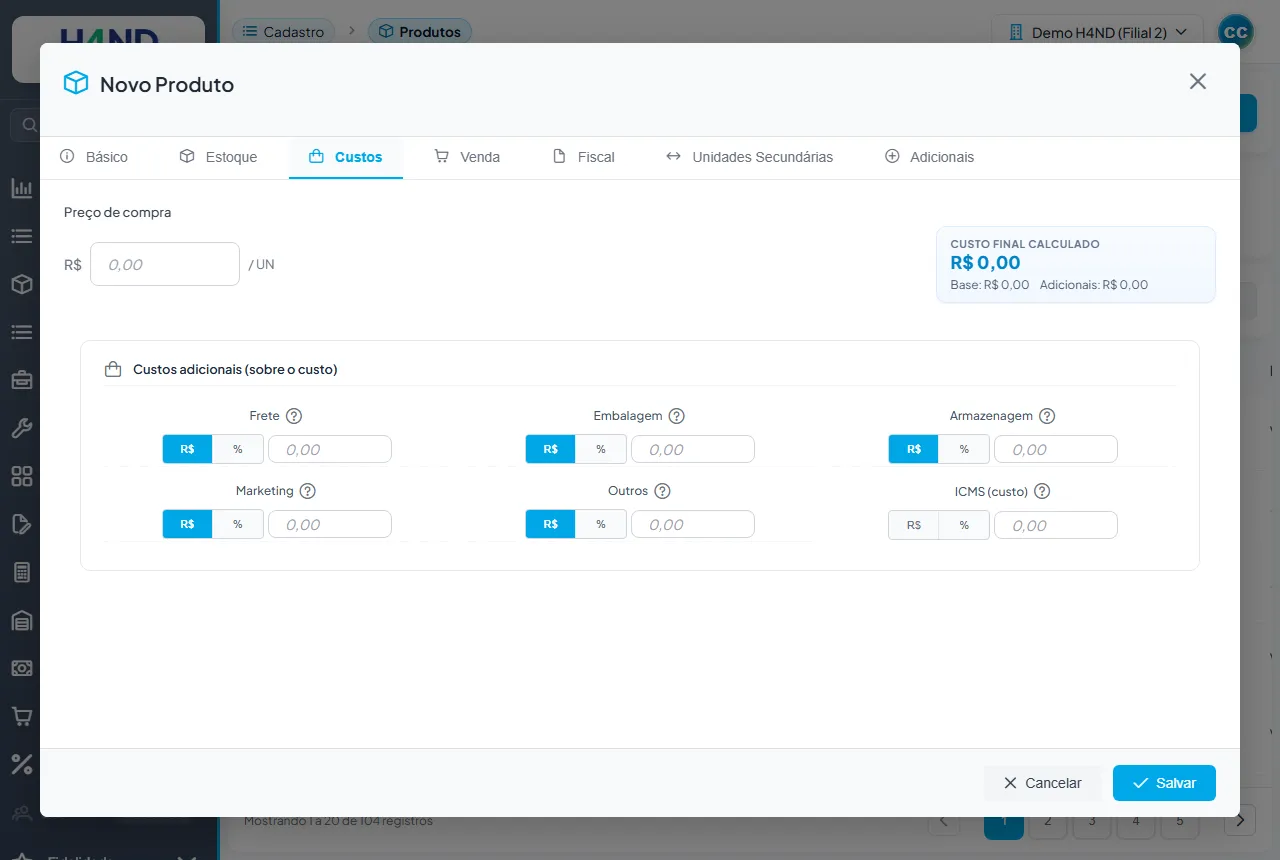Viewport: 1280px width, 860px height.
Task: Click the shopping cart icon in sidebar
Action: (22, 716)
